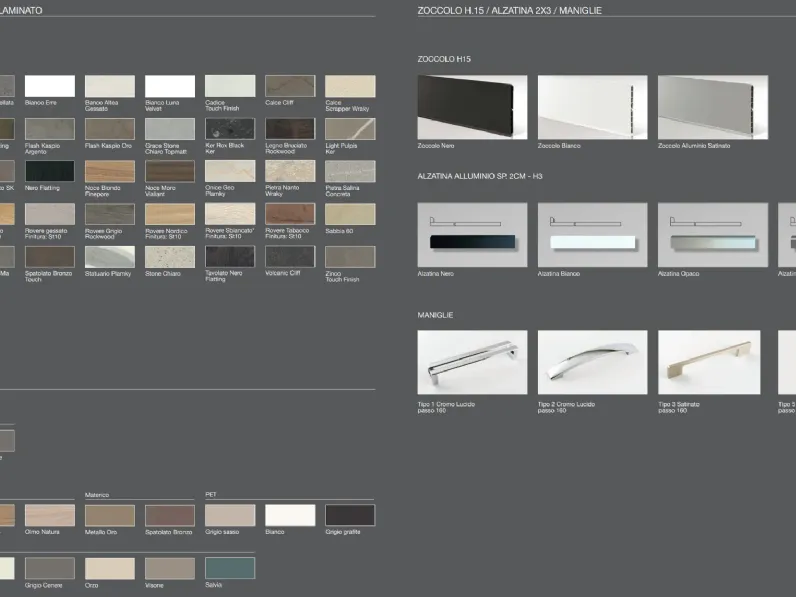Click the 'Tipo 3 Satinato passo 160' caption
The height and width of the screenshot is (597, 796).
click(679, 408)
